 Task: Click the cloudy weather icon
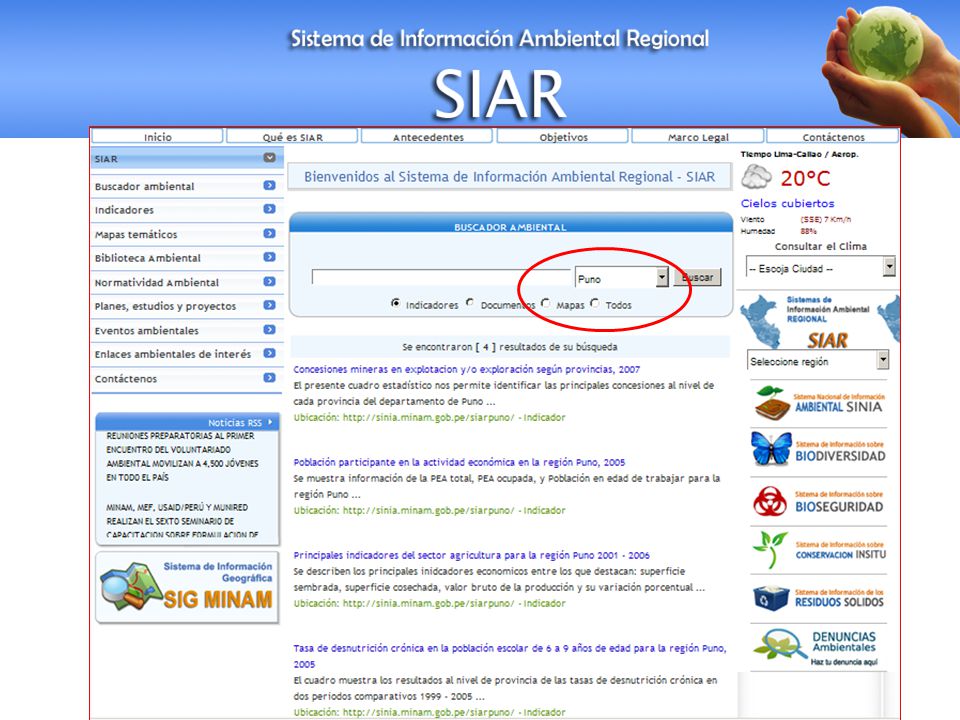[756, 178]
